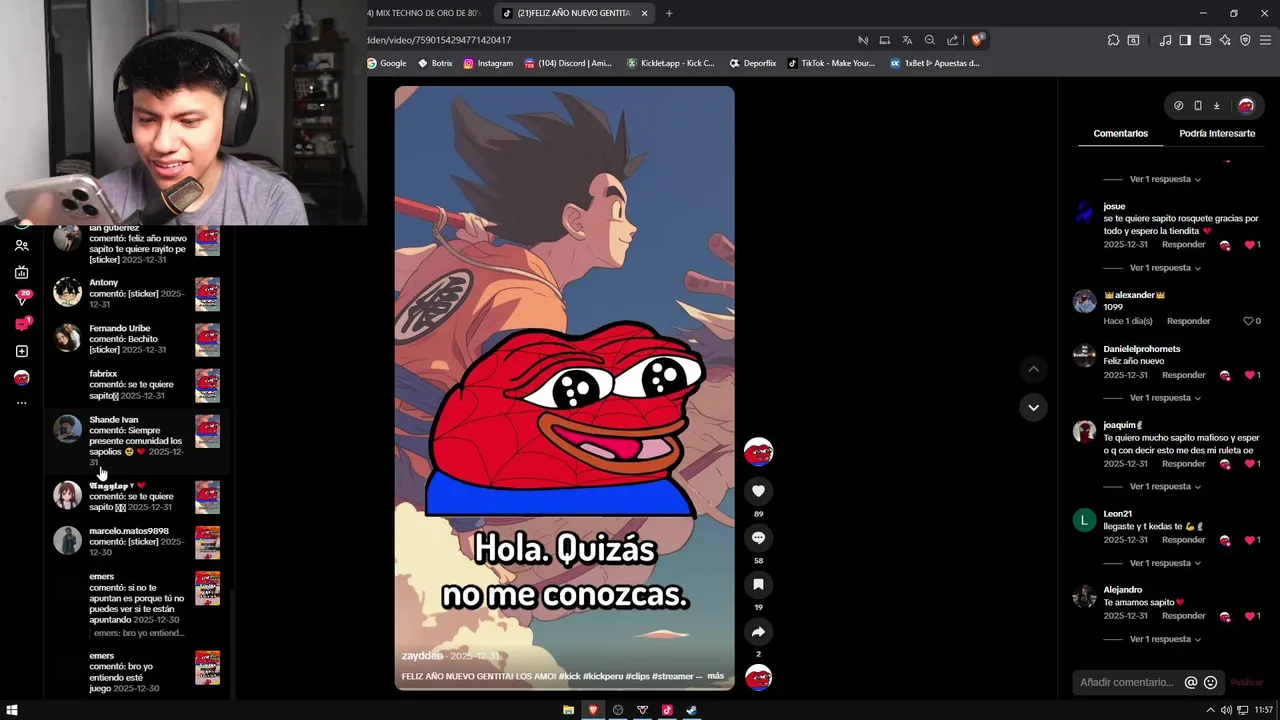
Task: Click the phone app icon at top right
Action: tap(1198, 105)
